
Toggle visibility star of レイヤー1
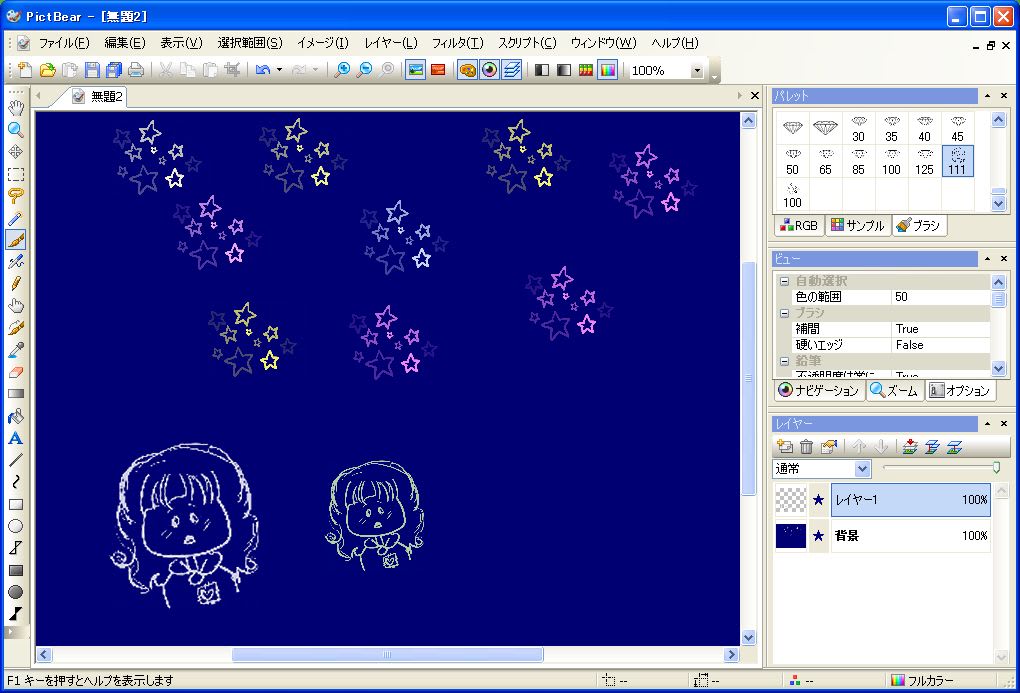click(818, 500)
